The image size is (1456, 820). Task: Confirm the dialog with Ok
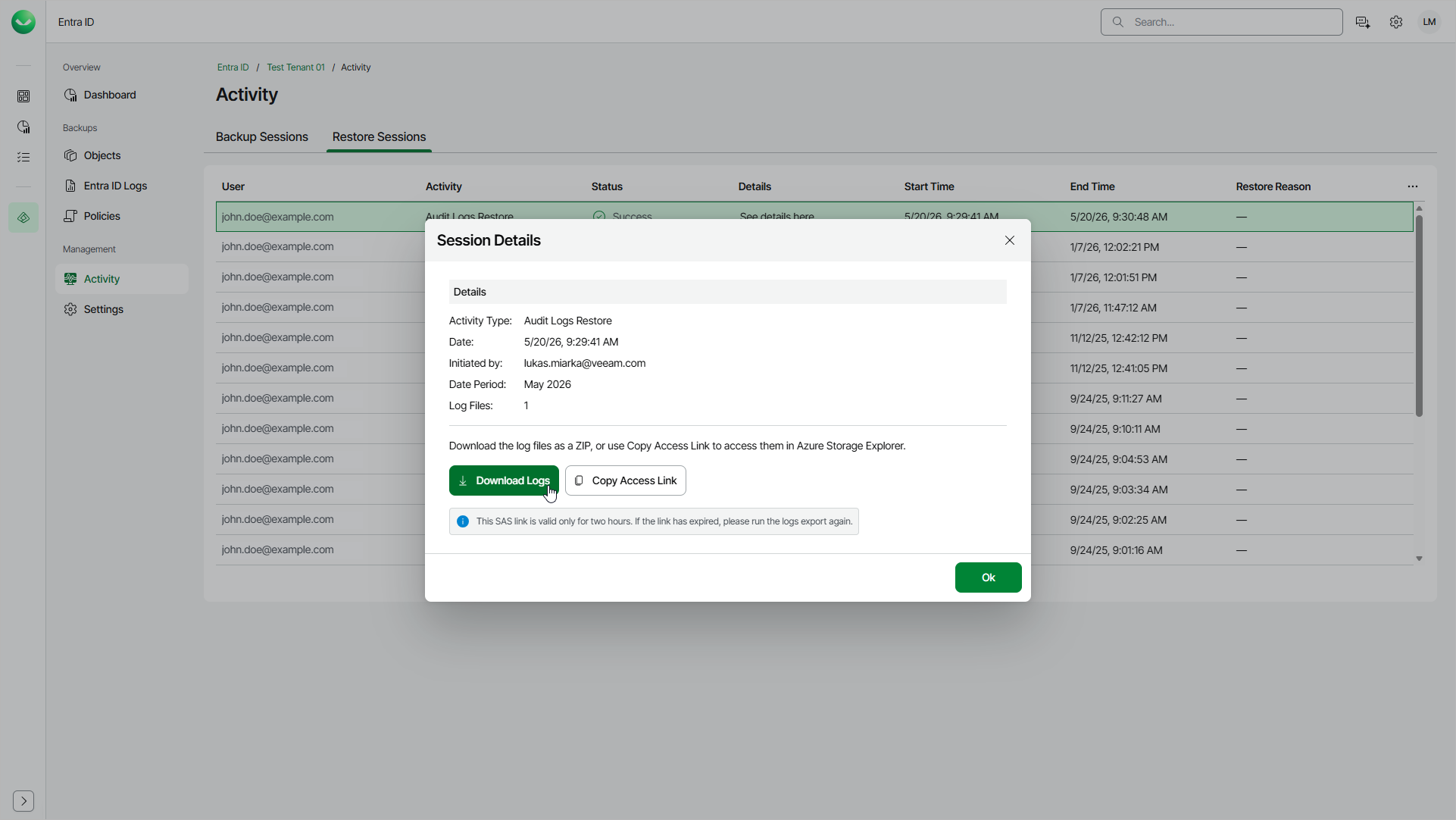tap(989, 577)
